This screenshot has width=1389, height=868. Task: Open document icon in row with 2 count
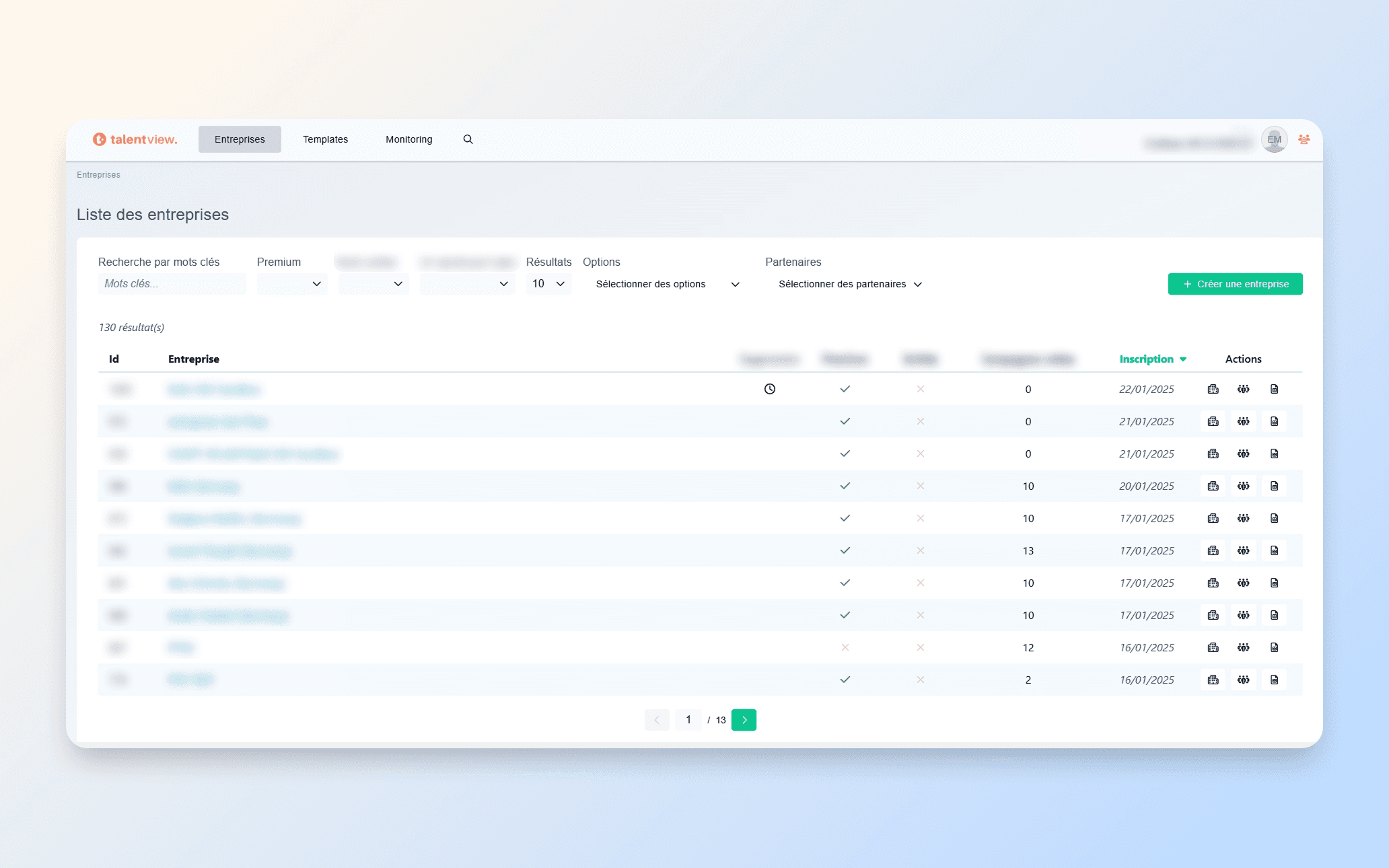click(1274, 680)
